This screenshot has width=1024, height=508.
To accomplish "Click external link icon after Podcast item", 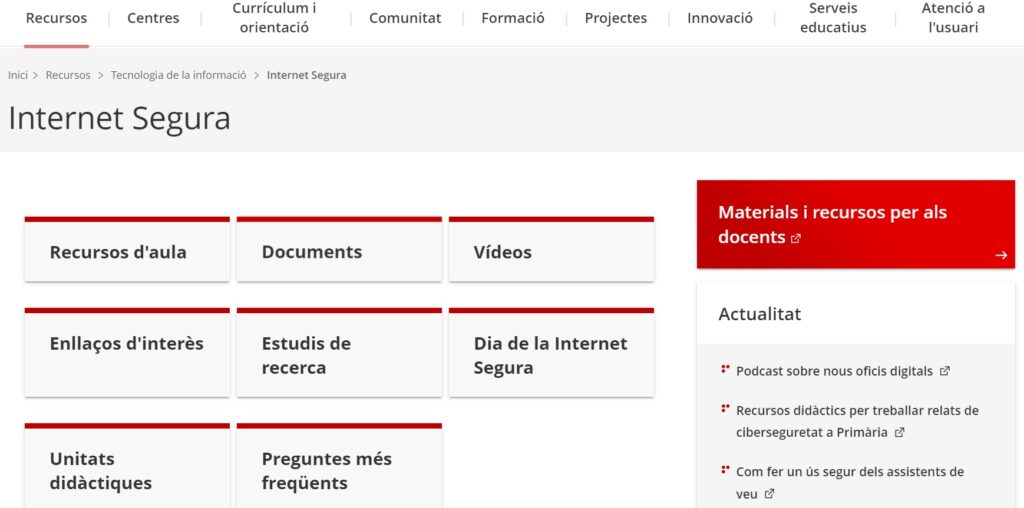I will [945, 371].
